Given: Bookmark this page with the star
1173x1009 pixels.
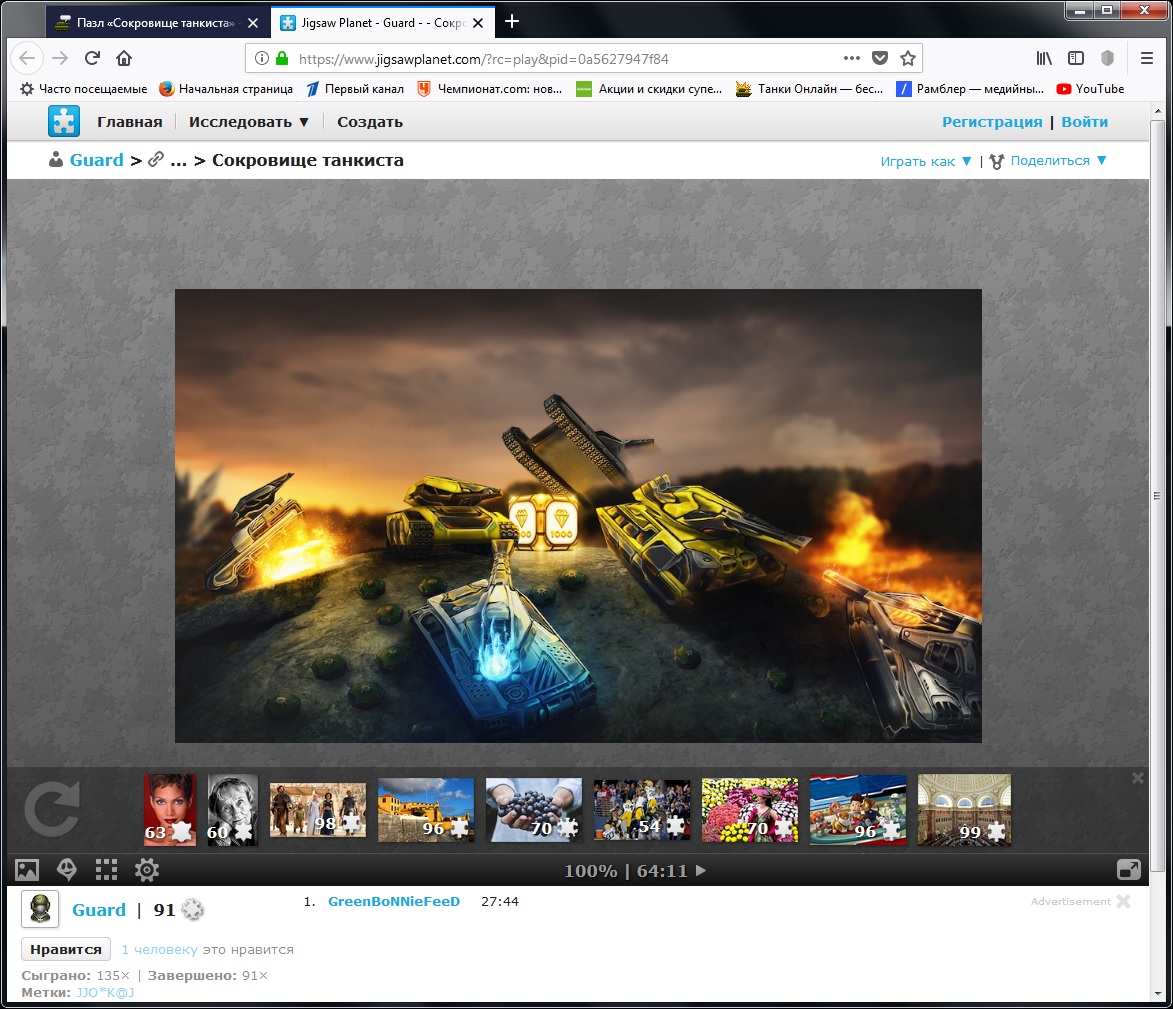Looking at the screenshot, I should 907,58.
